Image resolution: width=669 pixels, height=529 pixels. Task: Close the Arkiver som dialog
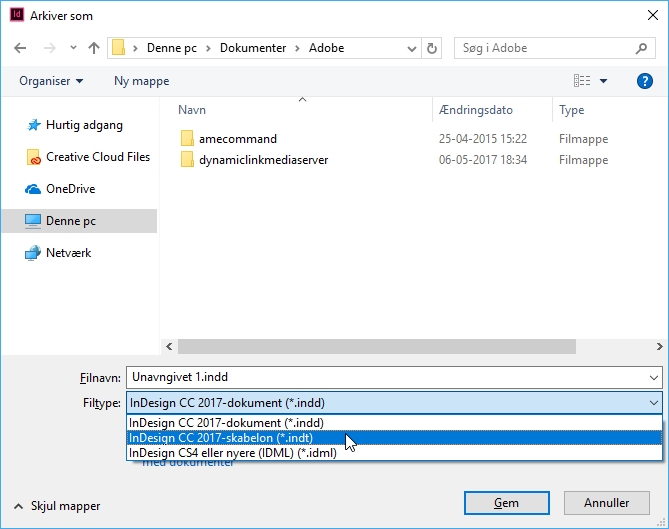coord(652,15)
